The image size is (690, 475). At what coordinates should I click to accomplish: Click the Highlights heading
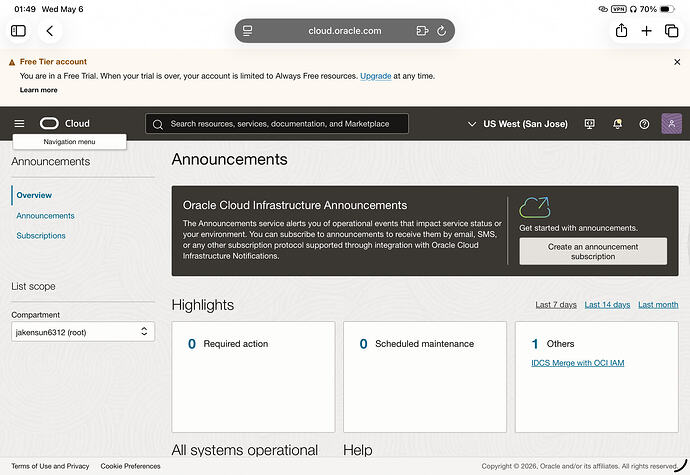pyautogui.click(x=203, y=305)
